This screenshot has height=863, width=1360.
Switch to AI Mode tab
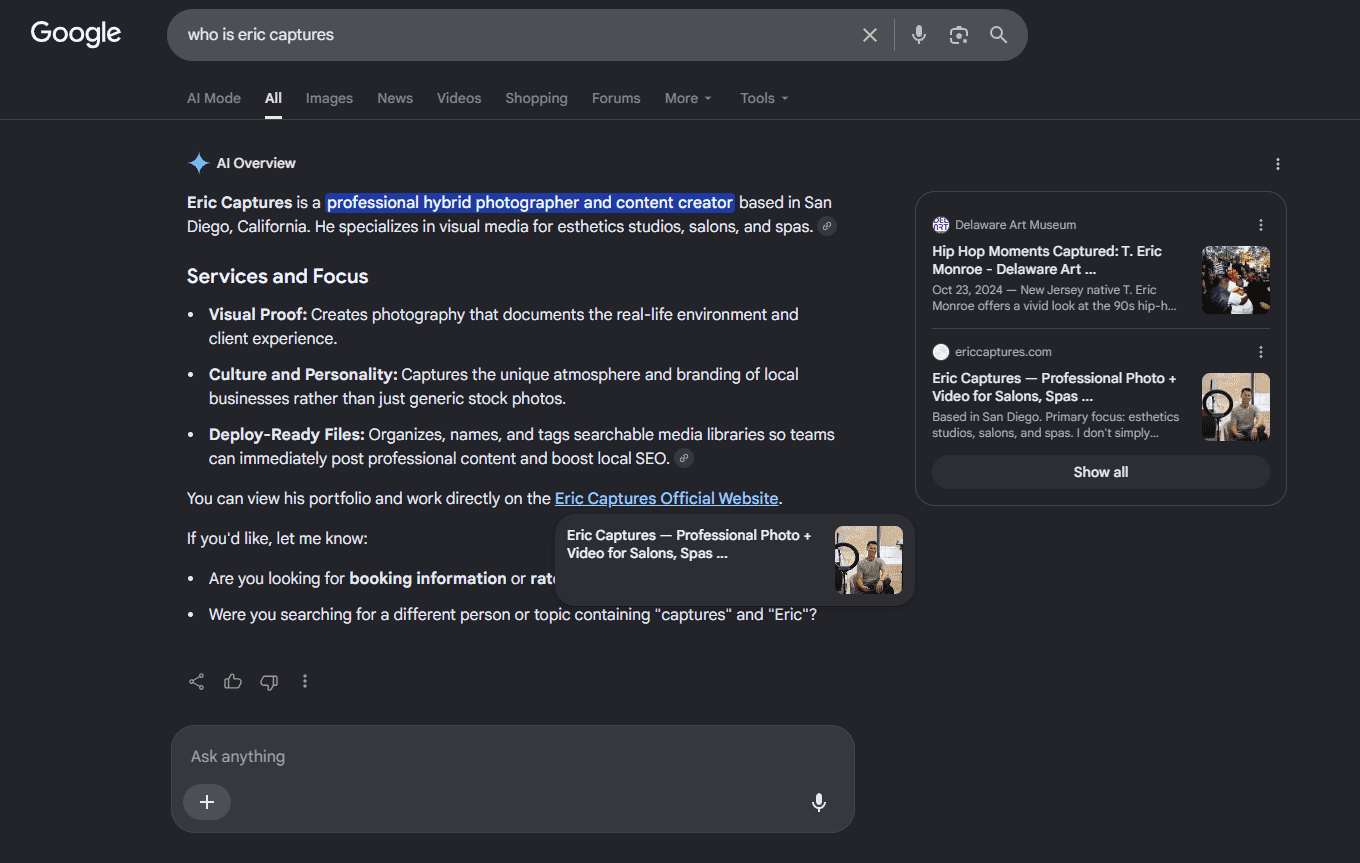[x=214, y=98]
